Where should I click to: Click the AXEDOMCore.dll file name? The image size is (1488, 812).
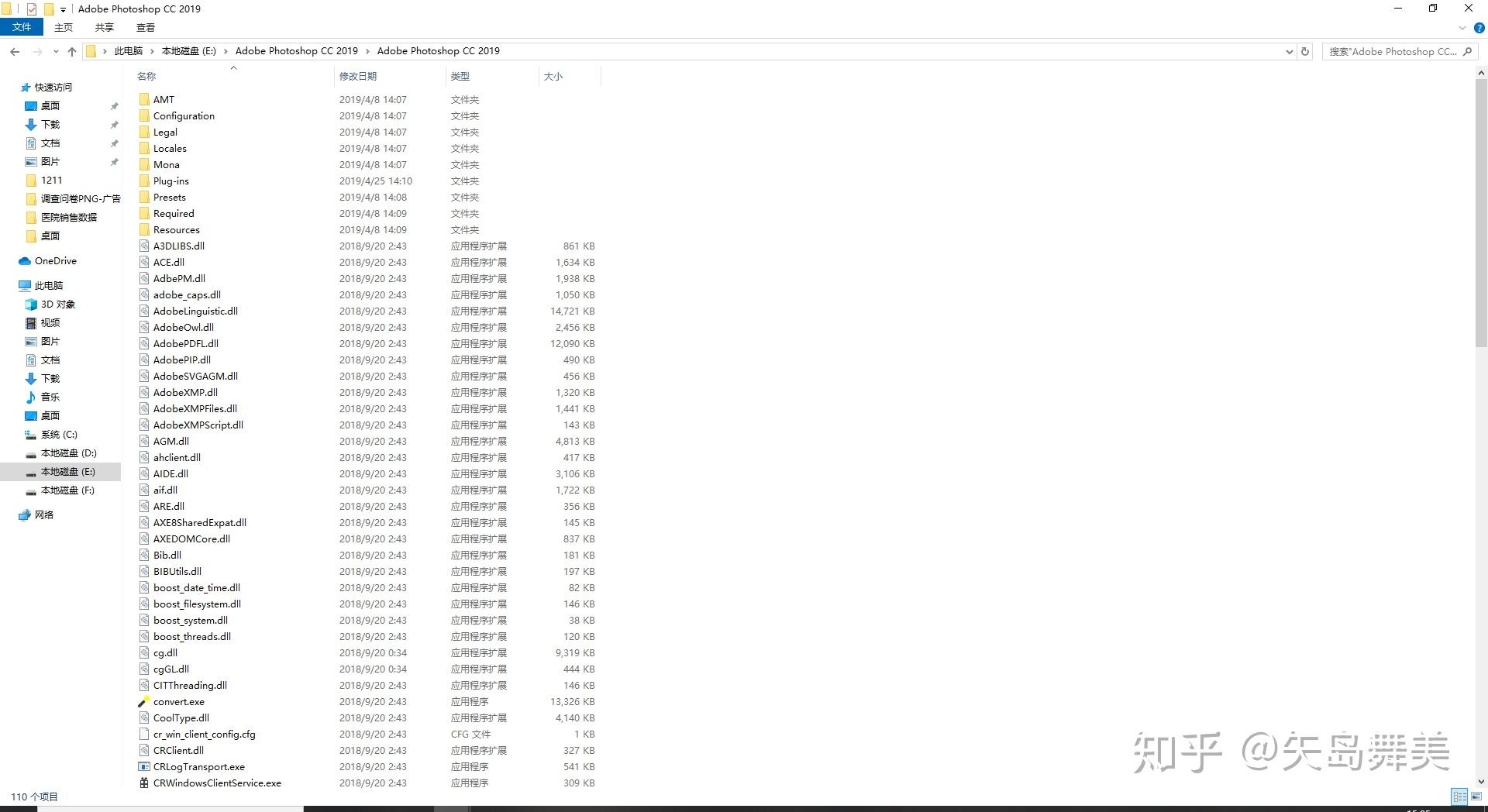pos(191,539)
